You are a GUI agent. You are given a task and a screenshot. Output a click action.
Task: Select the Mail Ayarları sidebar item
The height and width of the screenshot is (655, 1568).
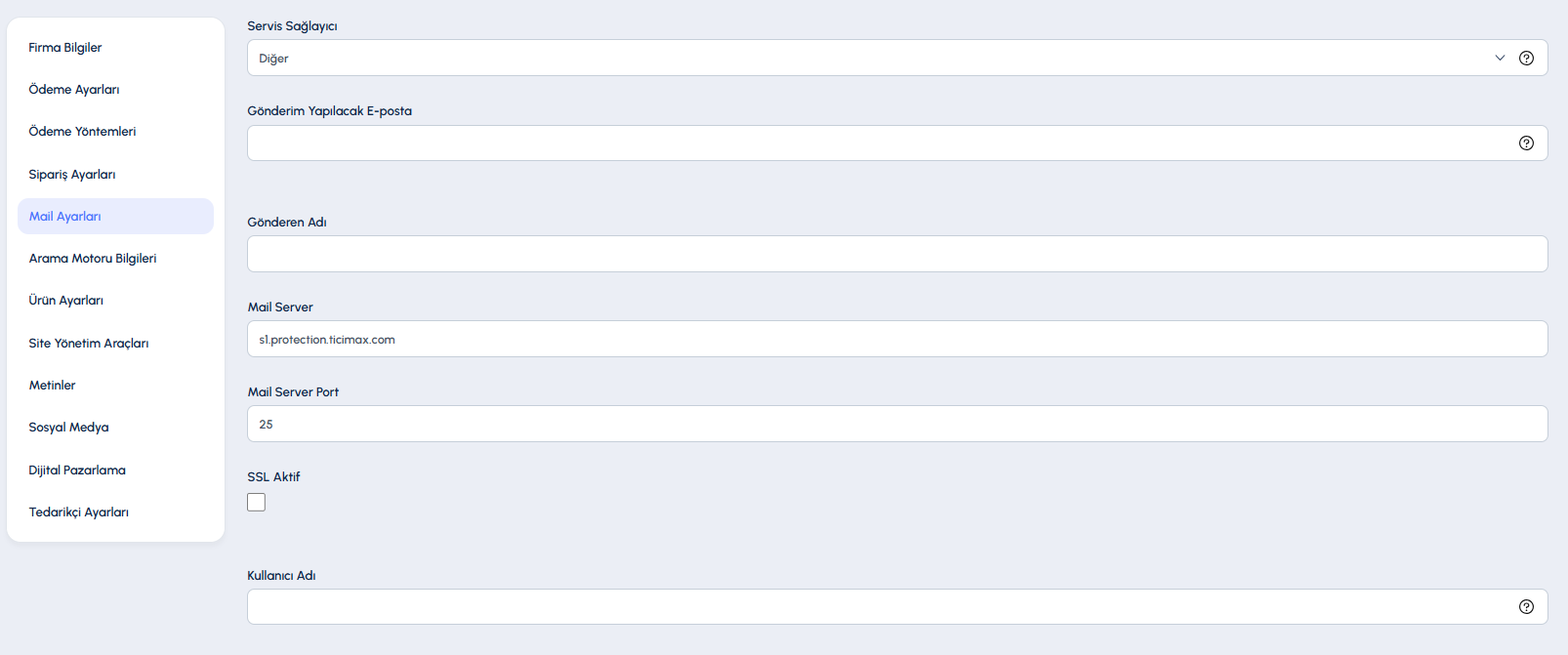pyautogui.click(x=115, y=216)
